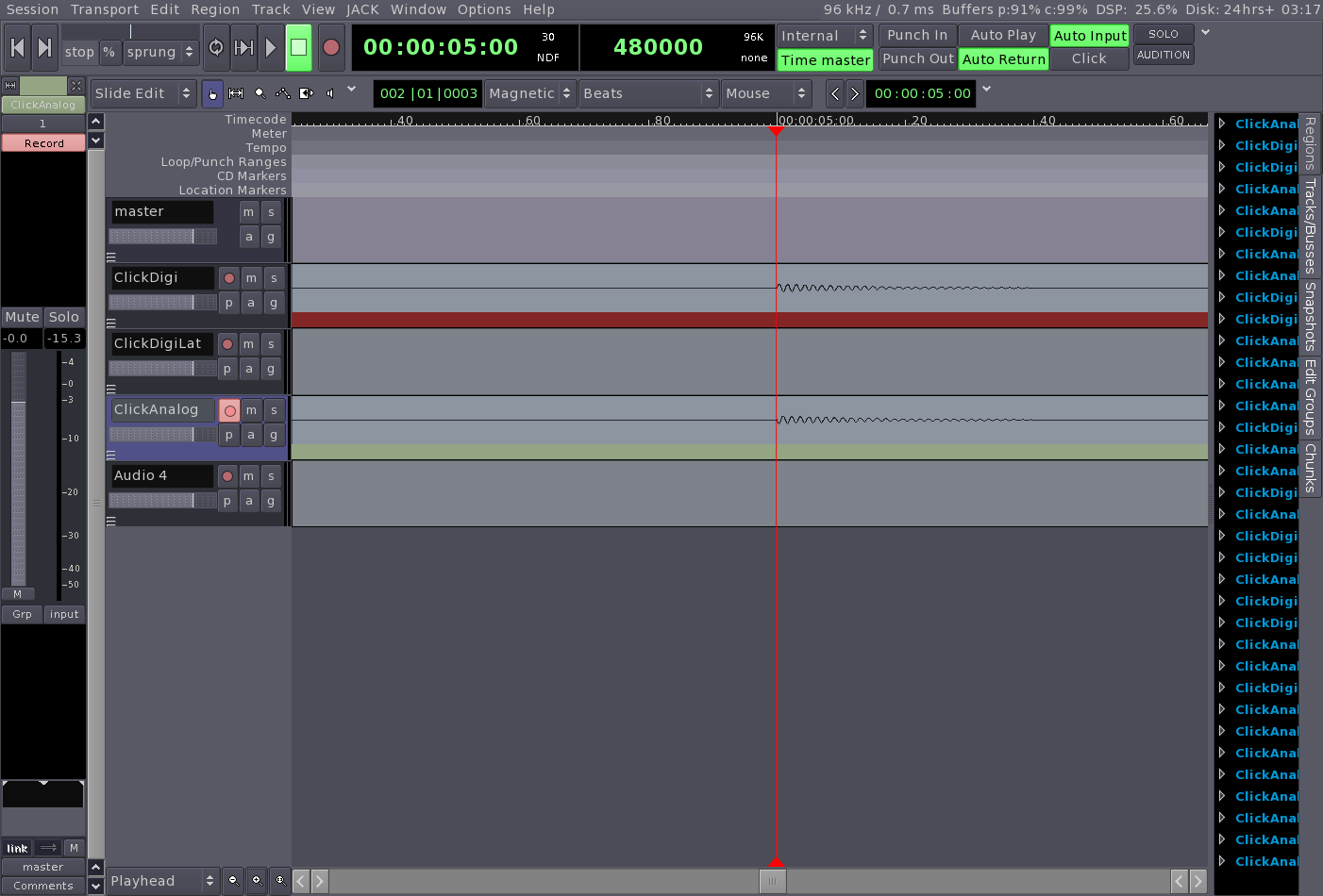Select the zoom range magnifier tool
Screen dimensions: 1323x896
pyautogui.click(x=260, y=93)
